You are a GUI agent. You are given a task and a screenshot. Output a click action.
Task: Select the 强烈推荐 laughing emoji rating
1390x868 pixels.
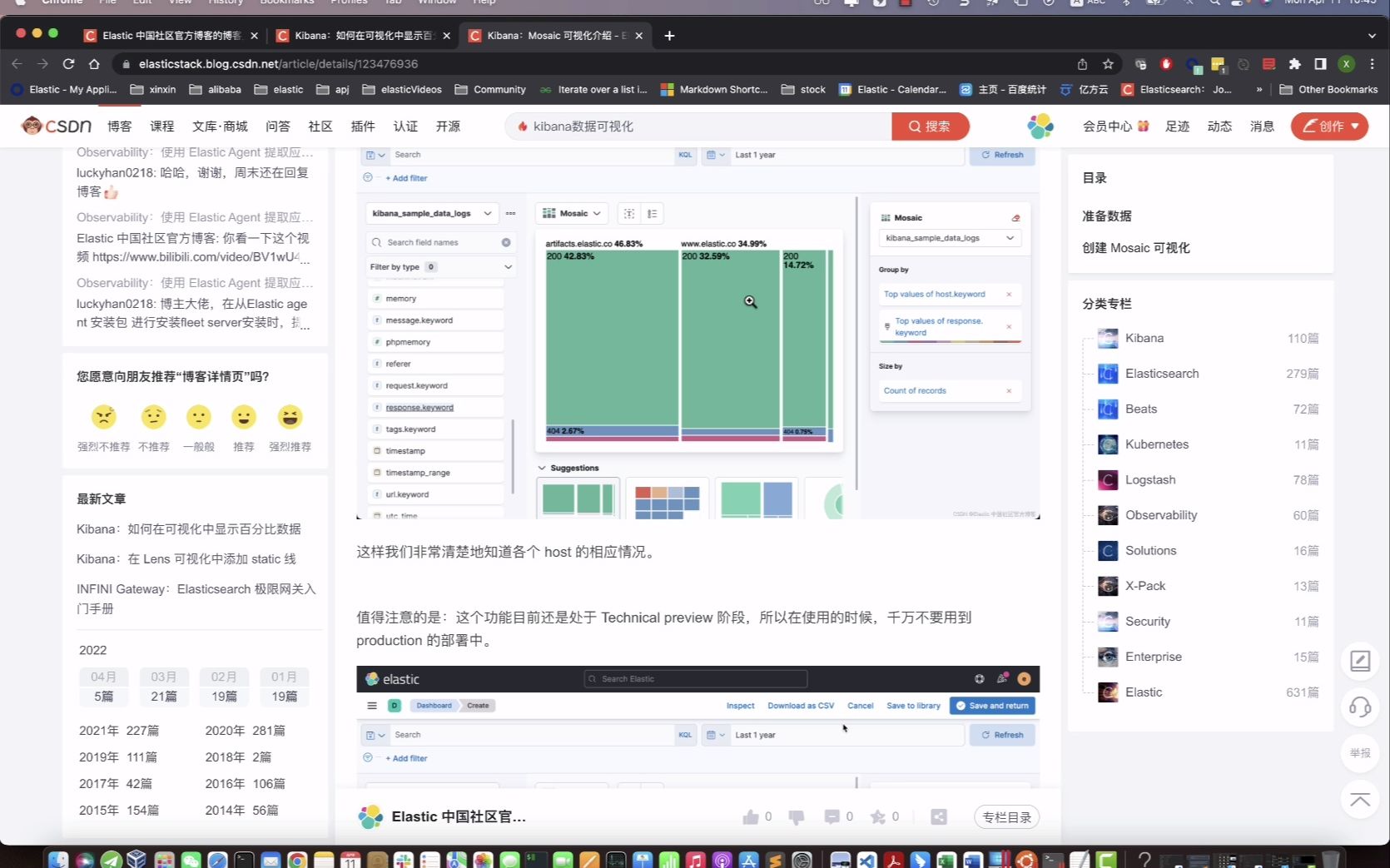pos(290,418)
